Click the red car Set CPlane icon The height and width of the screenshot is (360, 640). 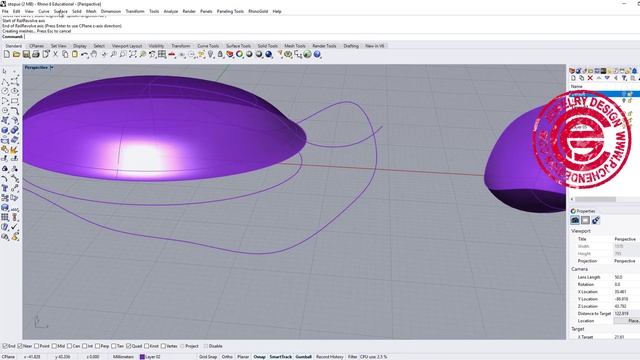pyautogui.click(x=172, y=54)
